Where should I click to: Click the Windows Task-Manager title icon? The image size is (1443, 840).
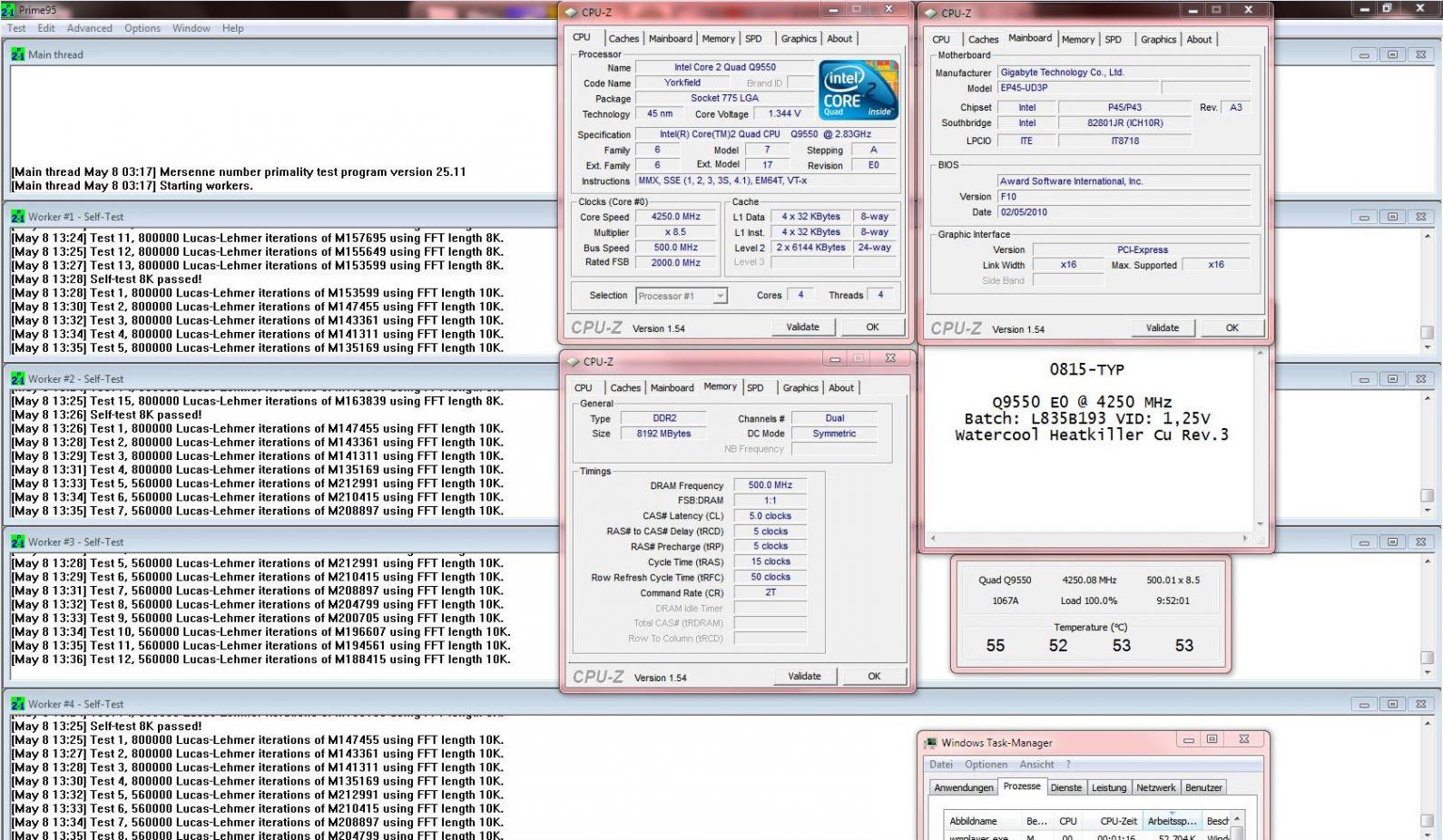click(x=930, y=743)
